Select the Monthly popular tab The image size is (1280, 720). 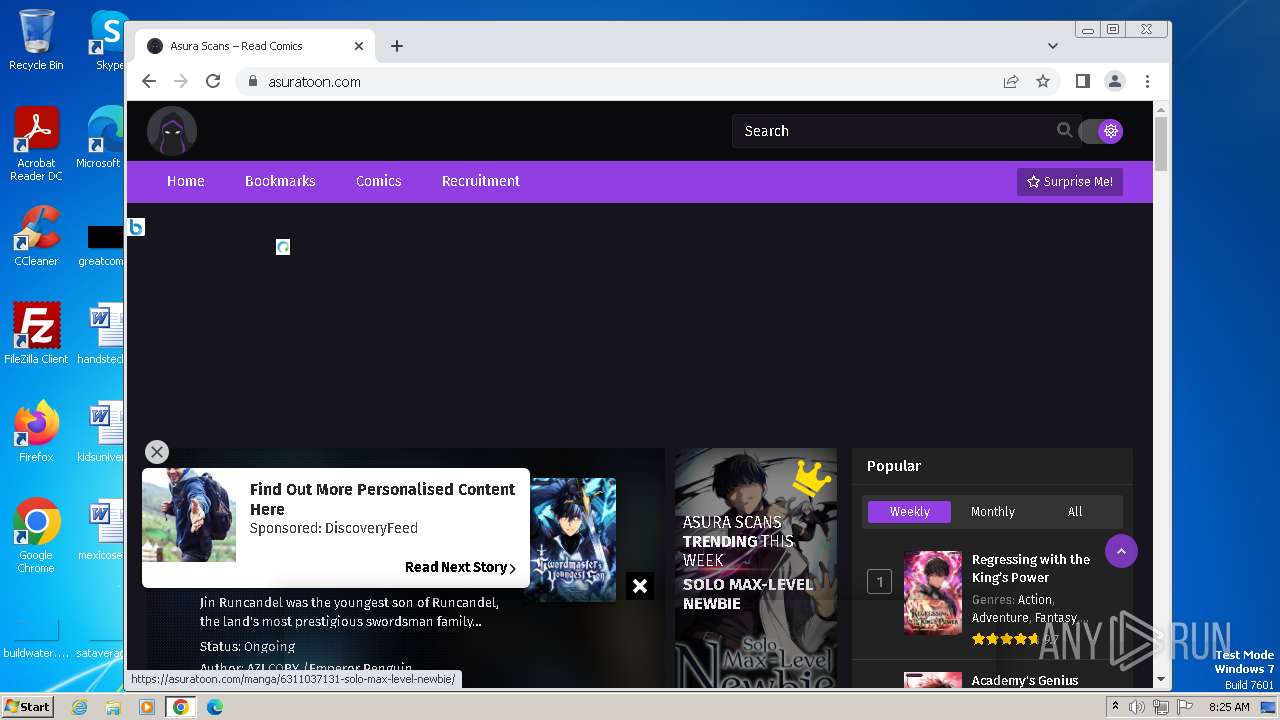(993, 511)
